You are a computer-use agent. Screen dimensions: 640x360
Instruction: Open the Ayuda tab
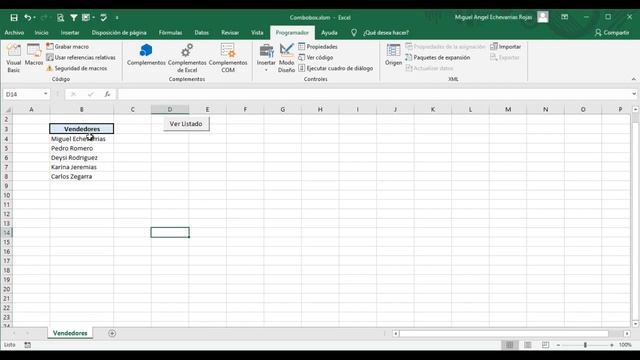pos(329,33)
